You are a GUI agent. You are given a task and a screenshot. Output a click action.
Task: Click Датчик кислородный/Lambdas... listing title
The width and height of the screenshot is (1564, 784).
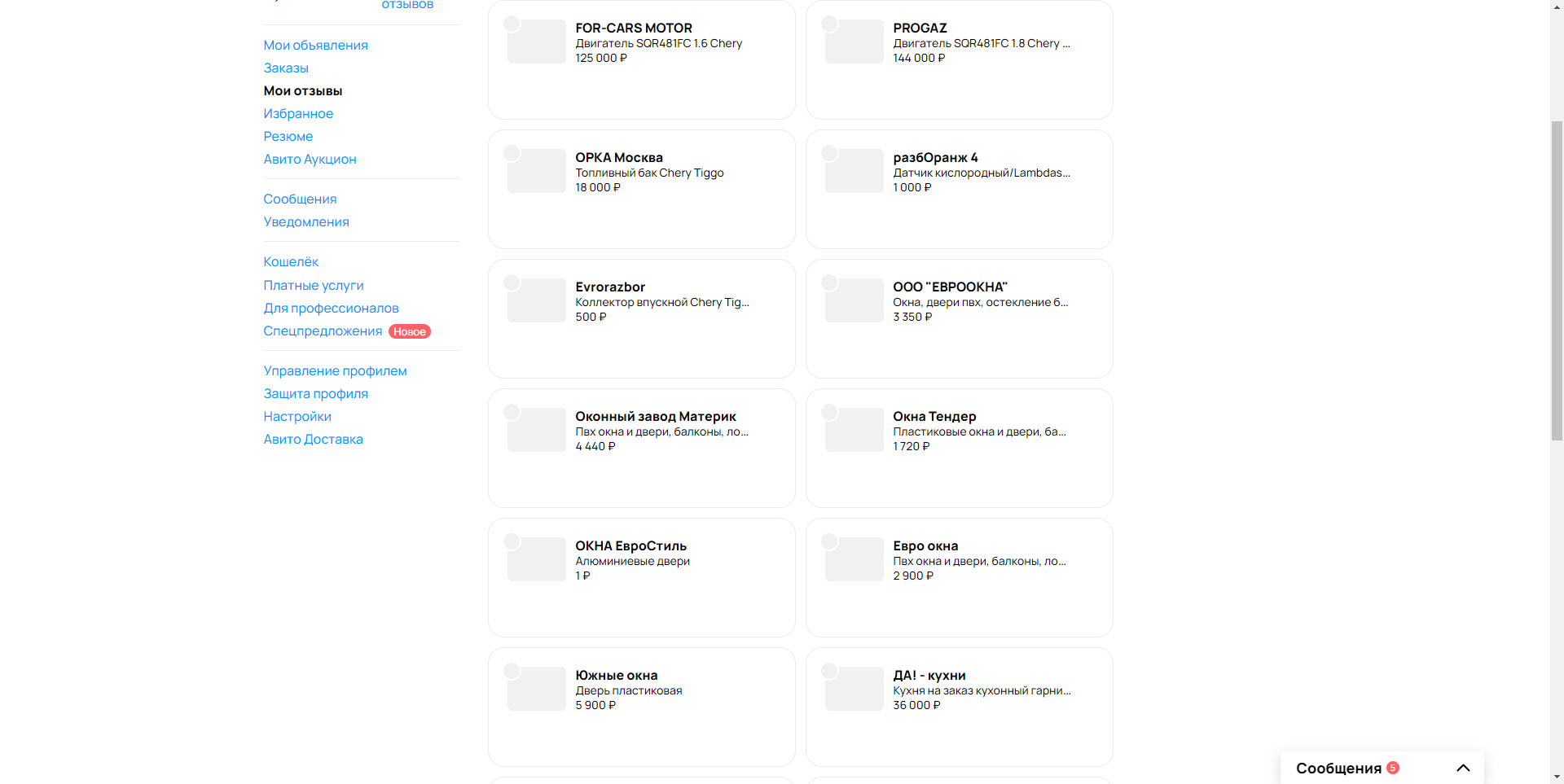(x=982, y=173)
